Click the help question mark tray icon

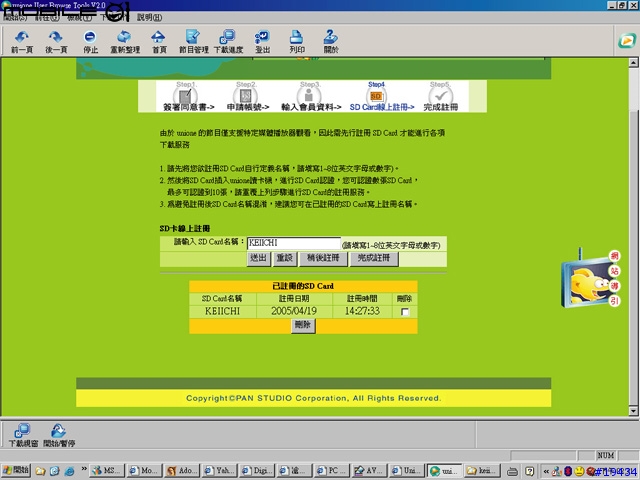(x=529, y=471)
